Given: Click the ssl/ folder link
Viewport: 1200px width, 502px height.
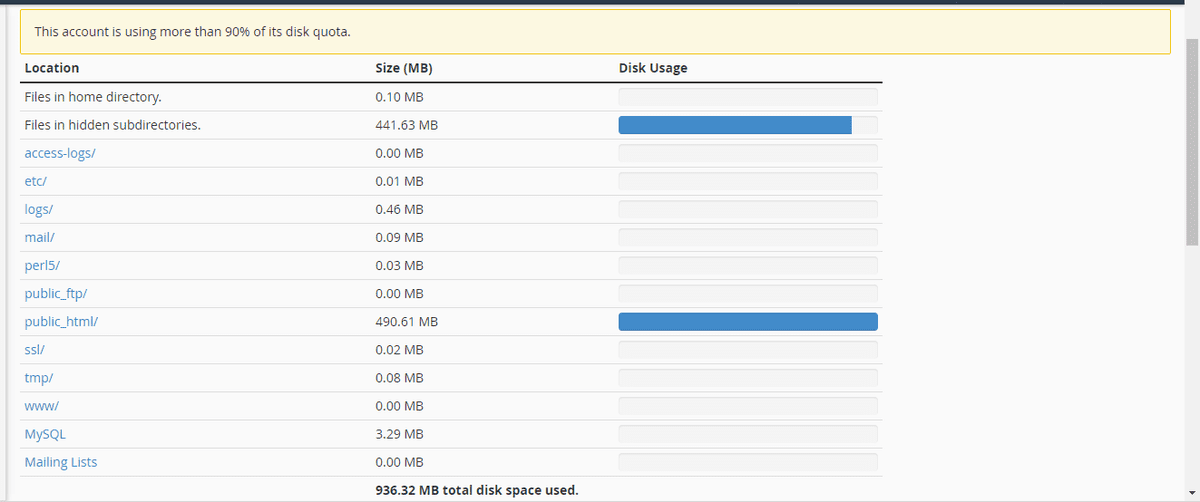Looking at the screenshot, I should point(35,350).
